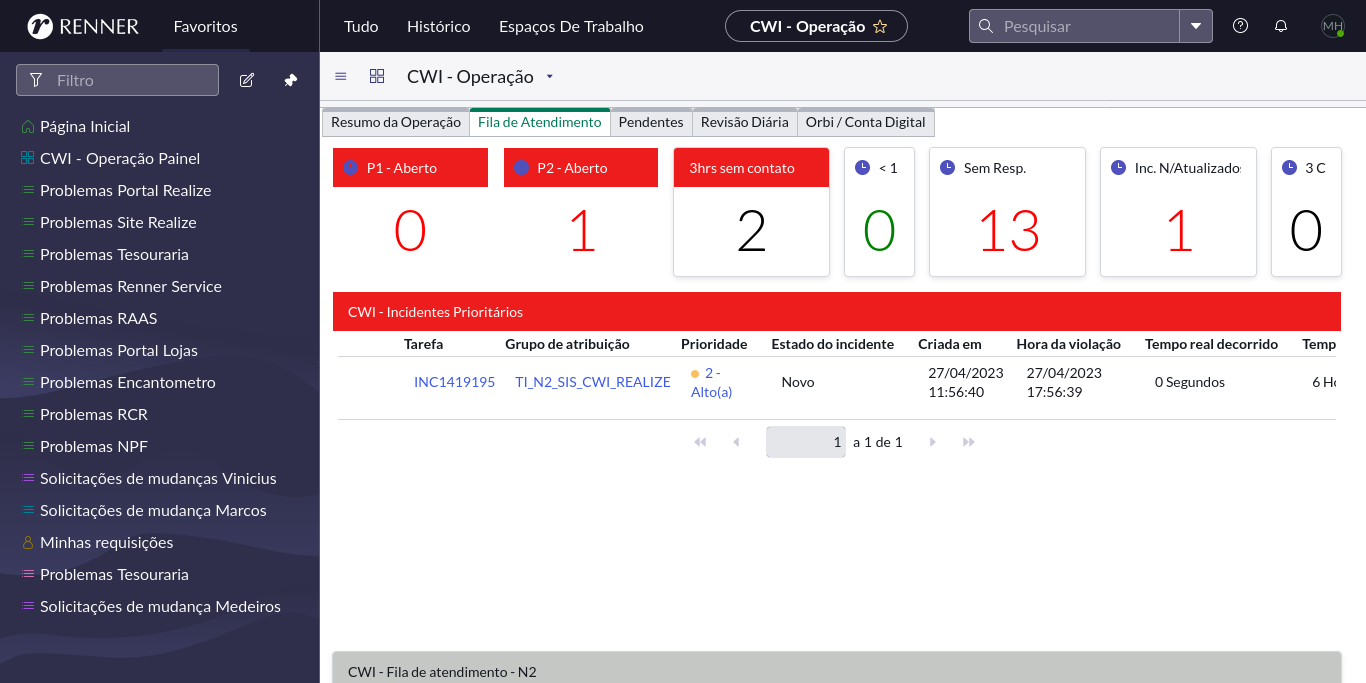Open Espaços De Trabalho menu

tap(571, 26)
